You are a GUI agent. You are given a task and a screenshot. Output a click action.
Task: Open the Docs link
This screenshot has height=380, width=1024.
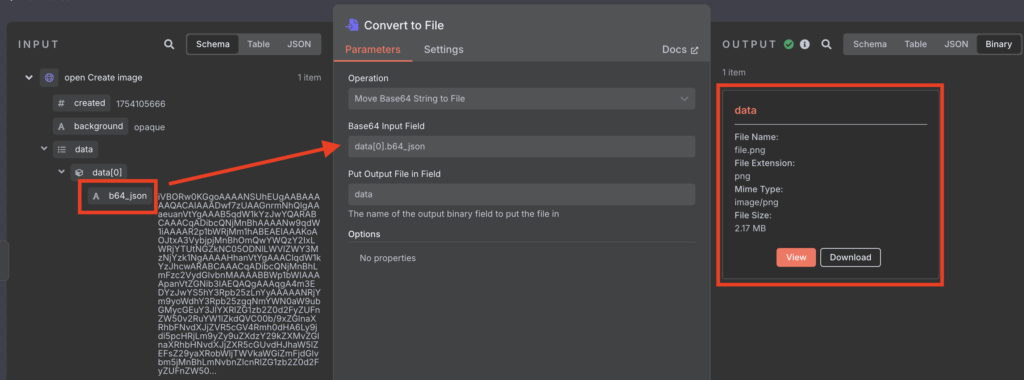click(680, 50)
